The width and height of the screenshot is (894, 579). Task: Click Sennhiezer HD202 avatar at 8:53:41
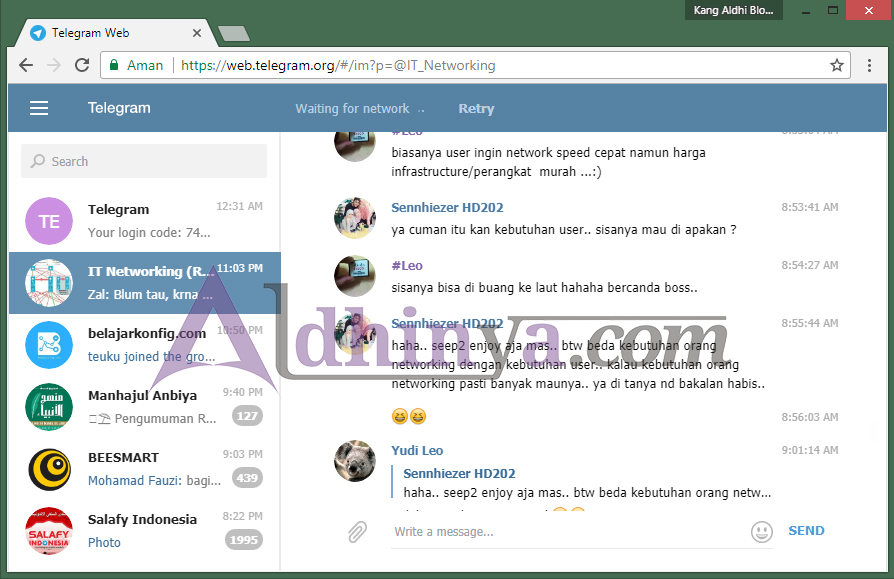[x=355, y=218]
